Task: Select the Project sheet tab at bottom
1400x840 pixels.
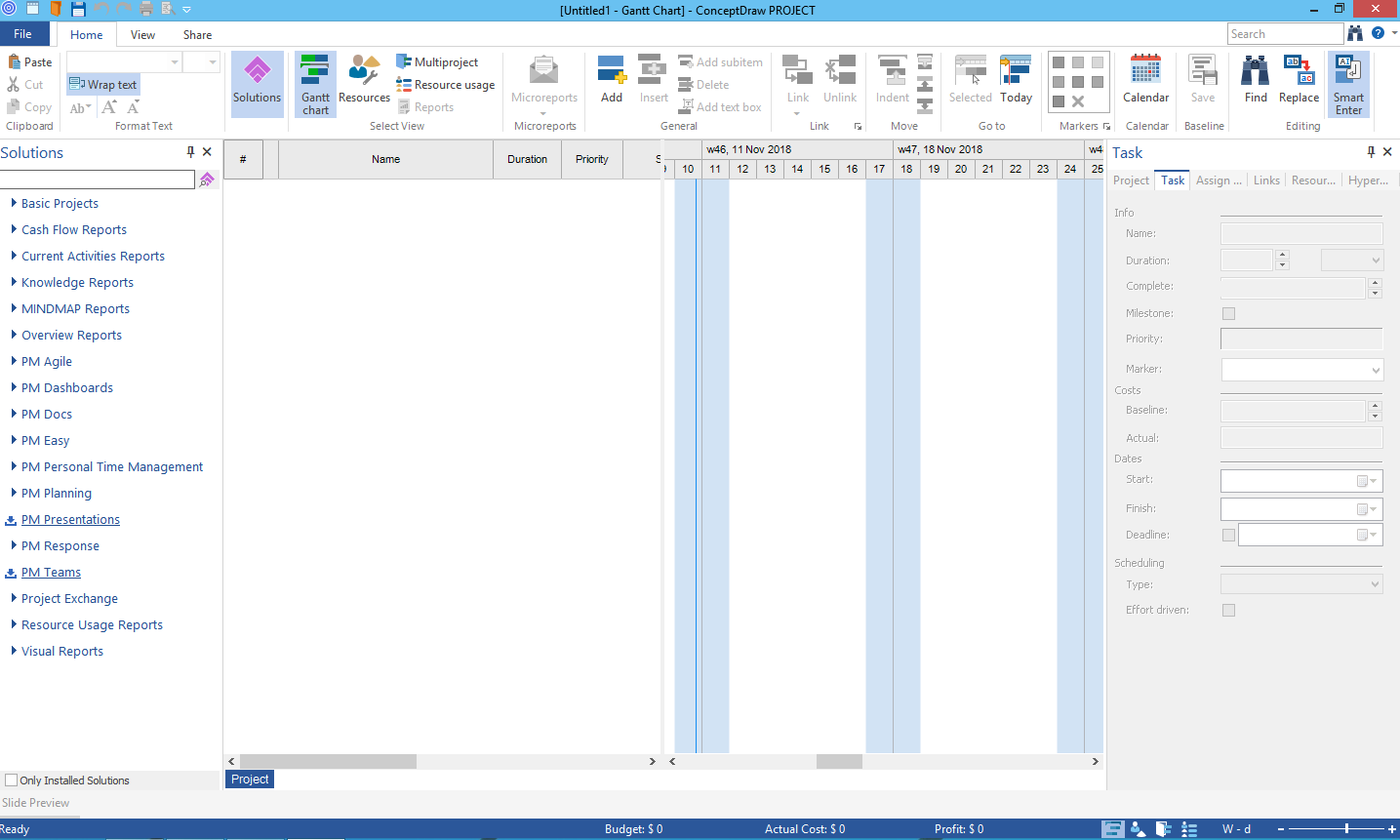Action: click(x=250, y=780)
